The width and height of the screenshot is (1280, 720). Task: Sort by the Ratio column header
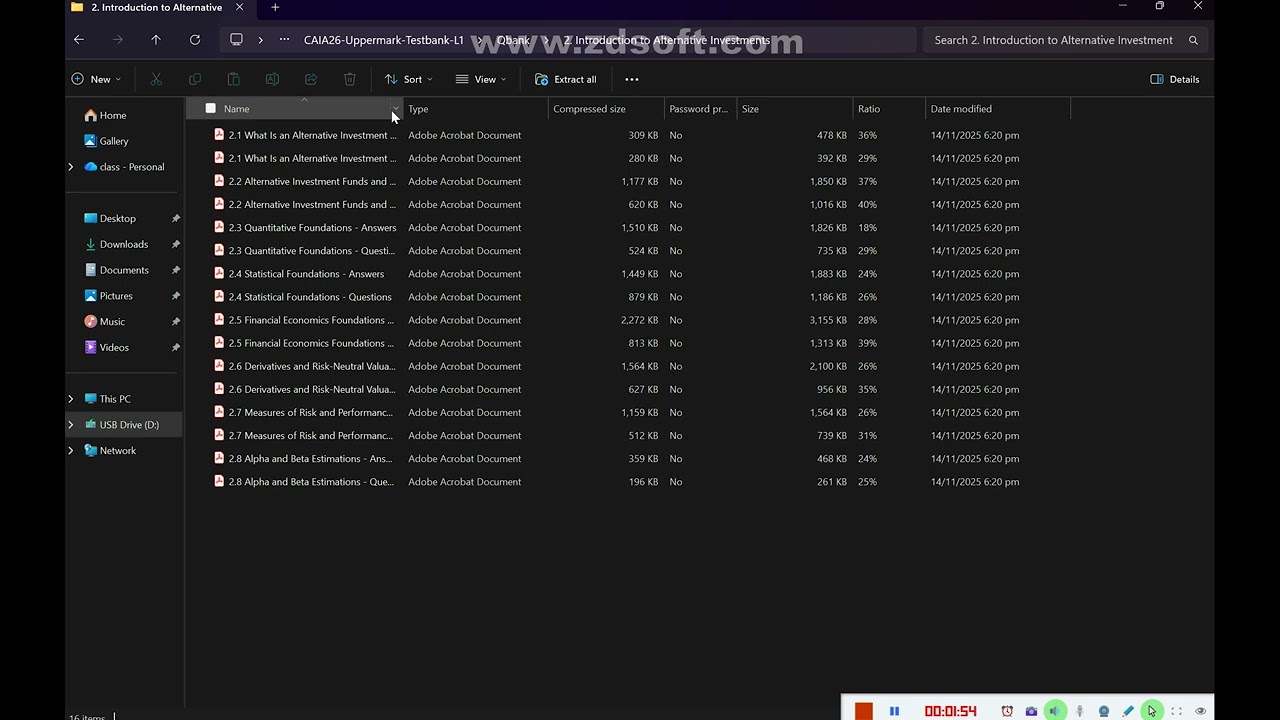(x=889, y=108)
